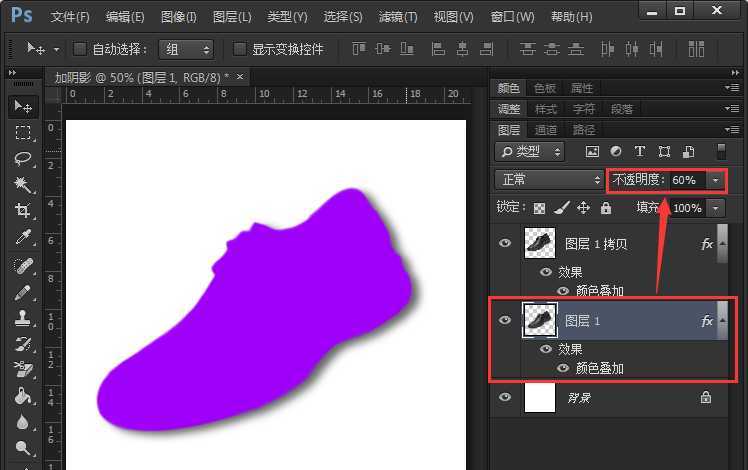
Task: Click the 填充 100% value field
Action: pyautogui.click(x=687, y=208)
